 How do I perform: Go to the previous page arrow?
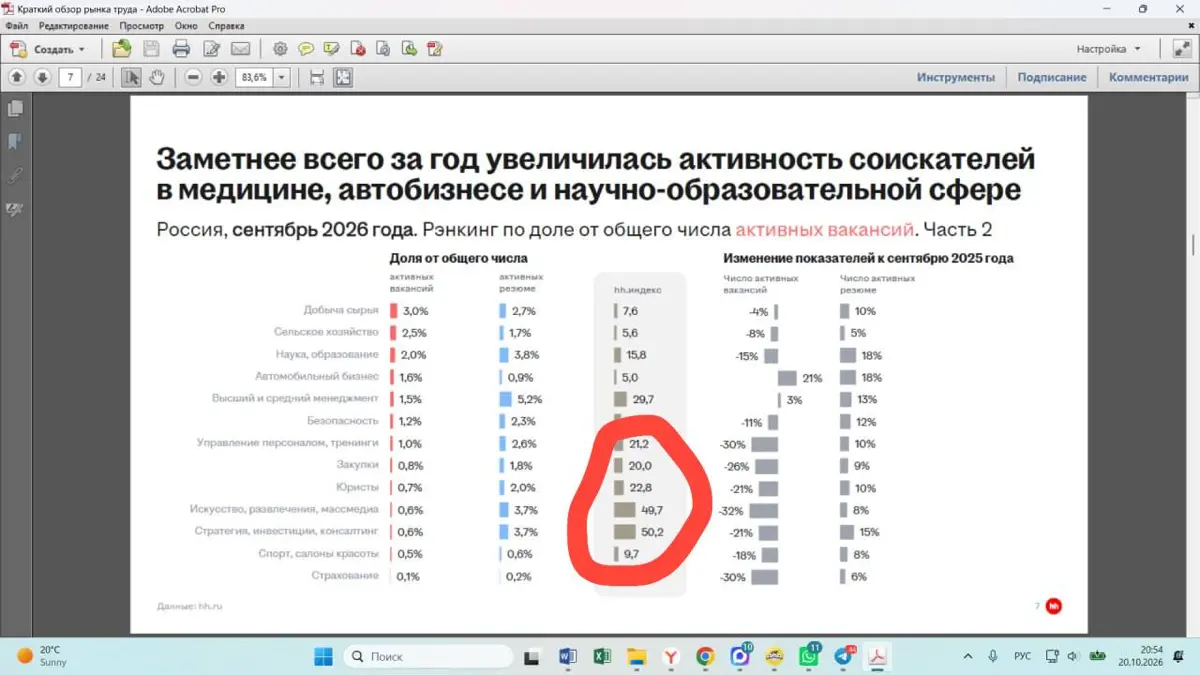pyautogui.click(x=17, y=77)
